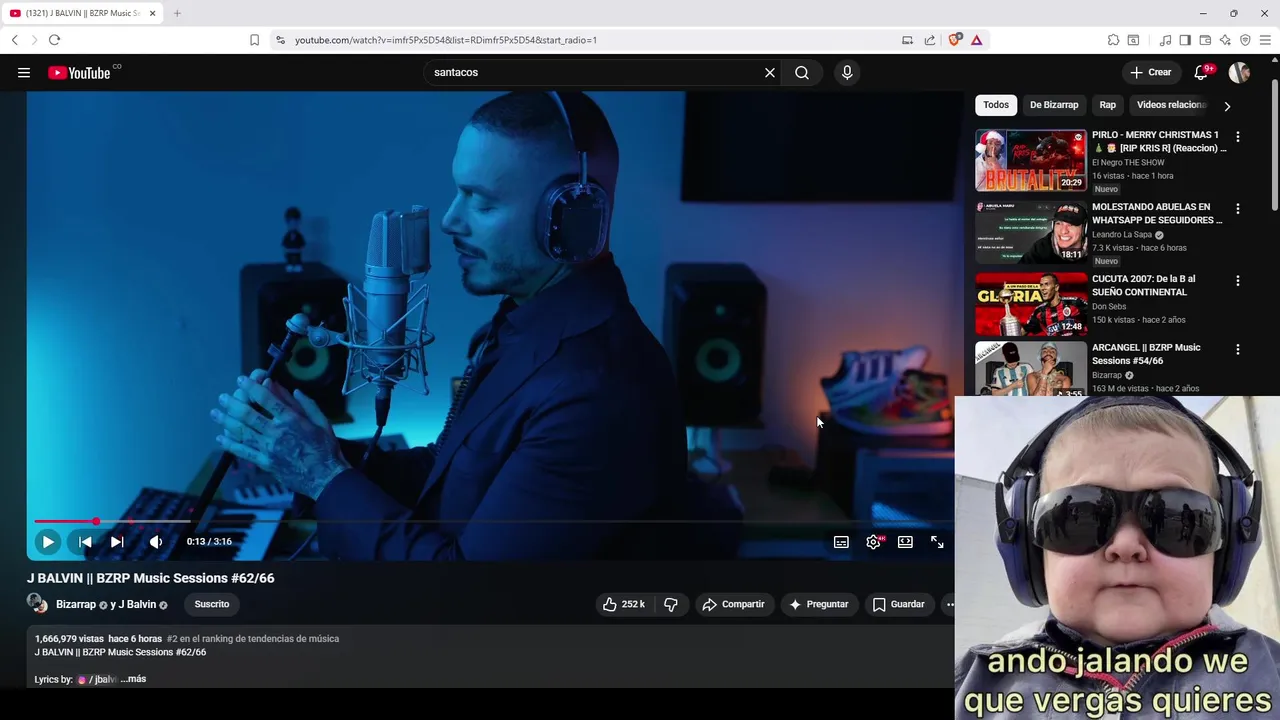Open the player settings gear
The image size is (1280, 720).
(x=873, y=542)
